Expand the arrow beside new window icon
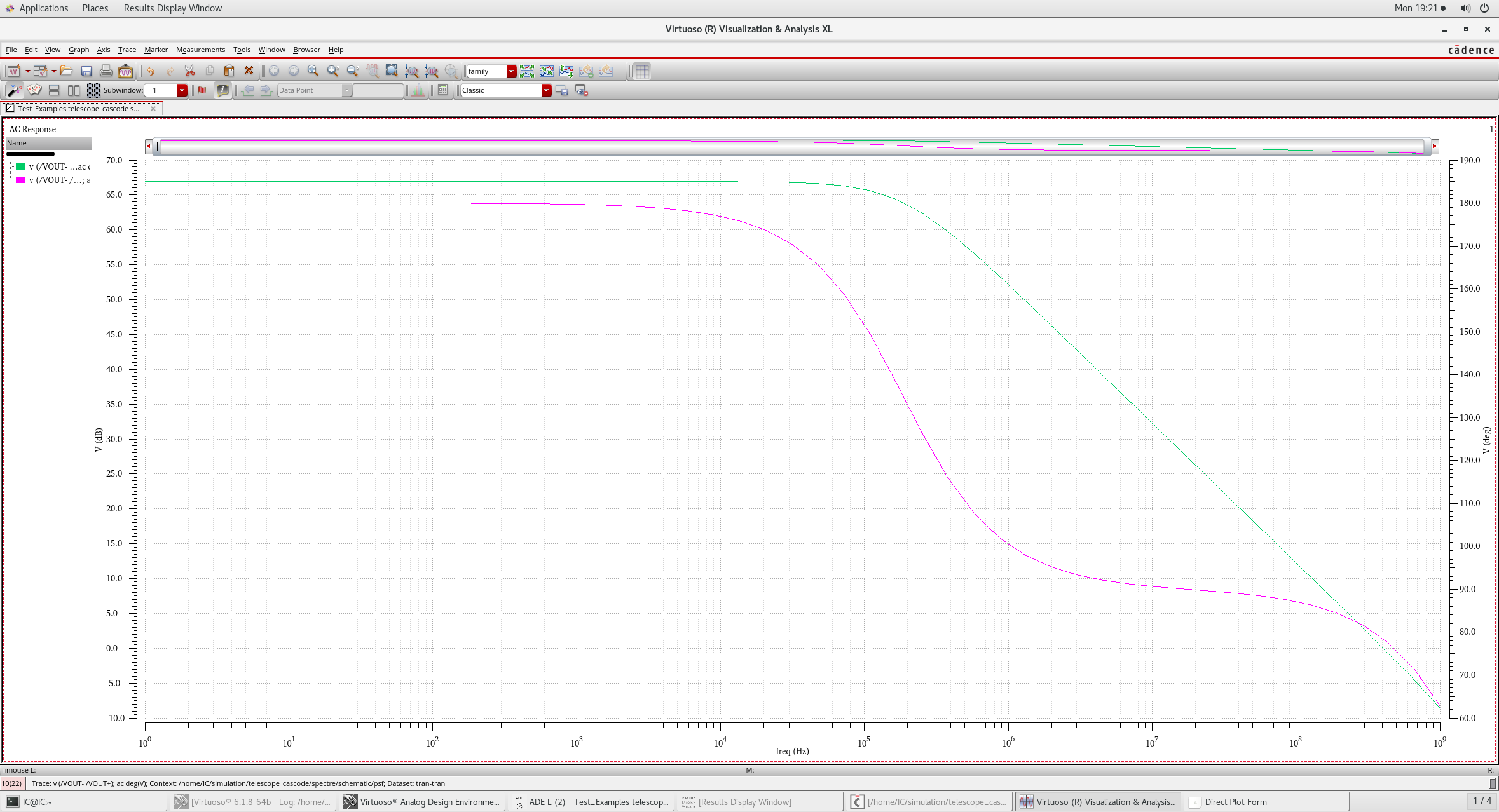 pyautogui.click(x=27, y=71)
